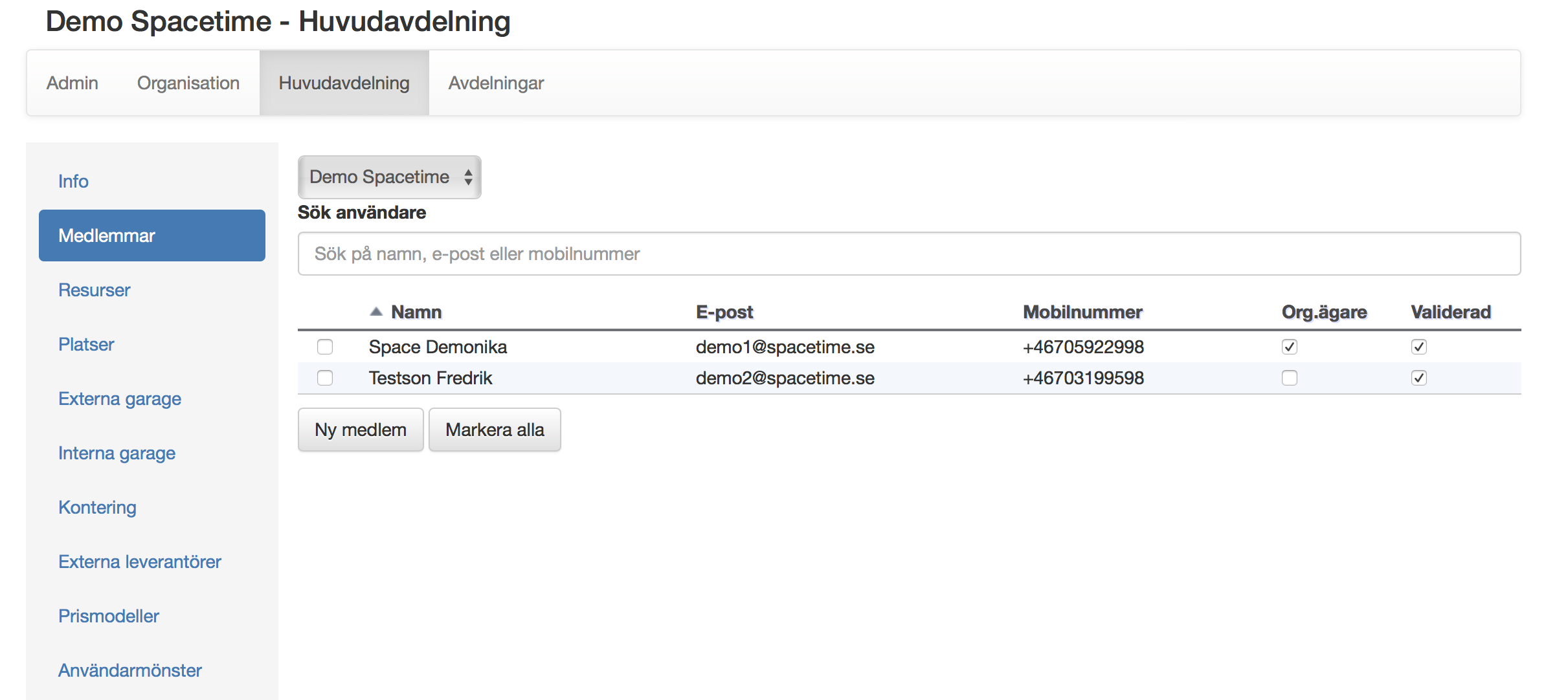The image size is (1568, 700).
Task: Toggle Org.ägare checkbox for Space Demonika
Action: pyautogui.click(x=1289, y=347)
